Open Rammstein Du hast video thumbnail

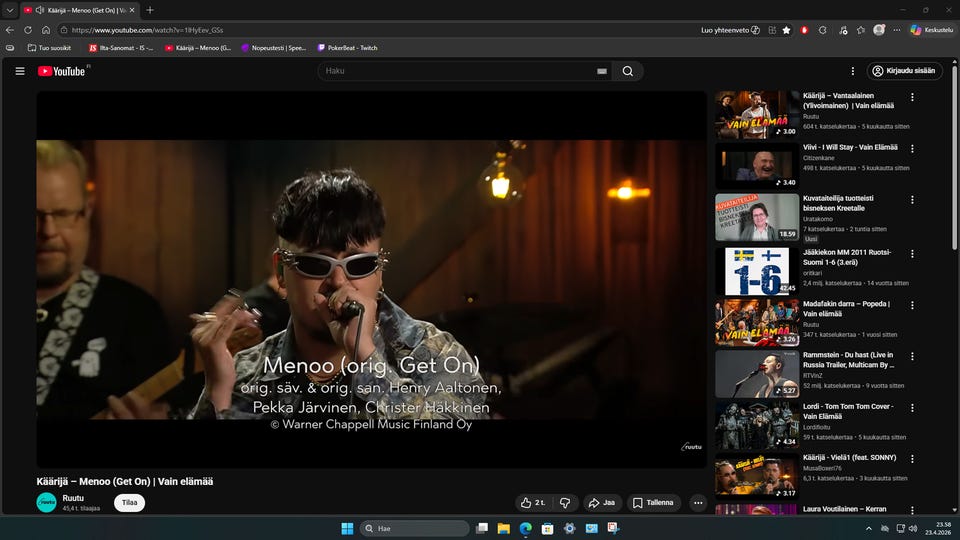[x=756, y=373]
